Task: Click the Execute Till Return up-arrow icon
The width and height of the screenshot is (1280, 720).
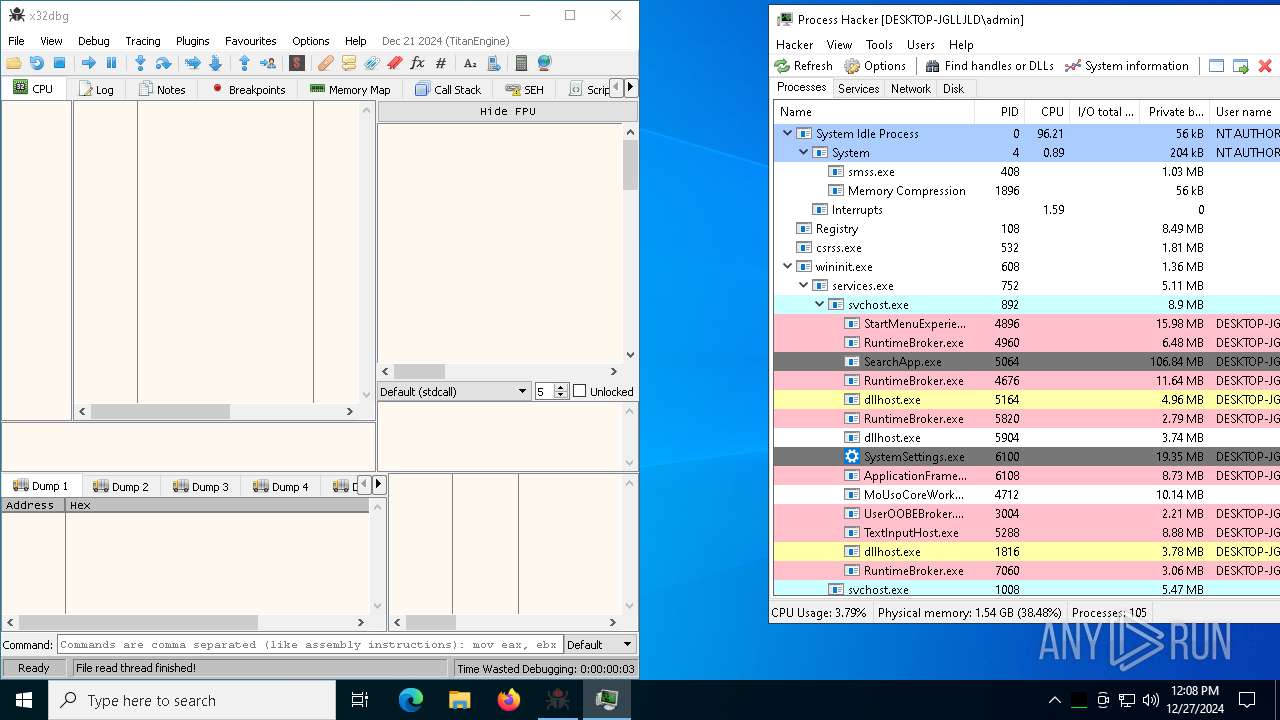Action: tap(244, 63)
